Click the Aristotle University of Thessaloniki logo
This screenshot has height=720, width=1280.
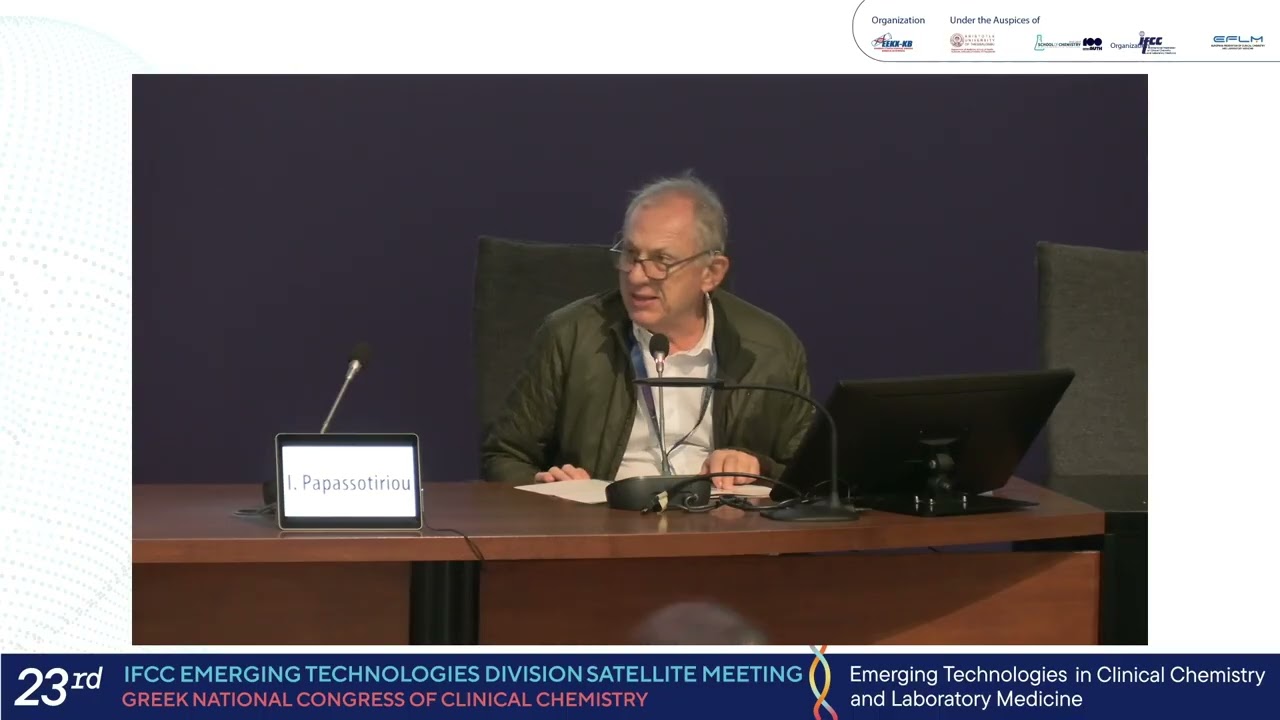972,42
